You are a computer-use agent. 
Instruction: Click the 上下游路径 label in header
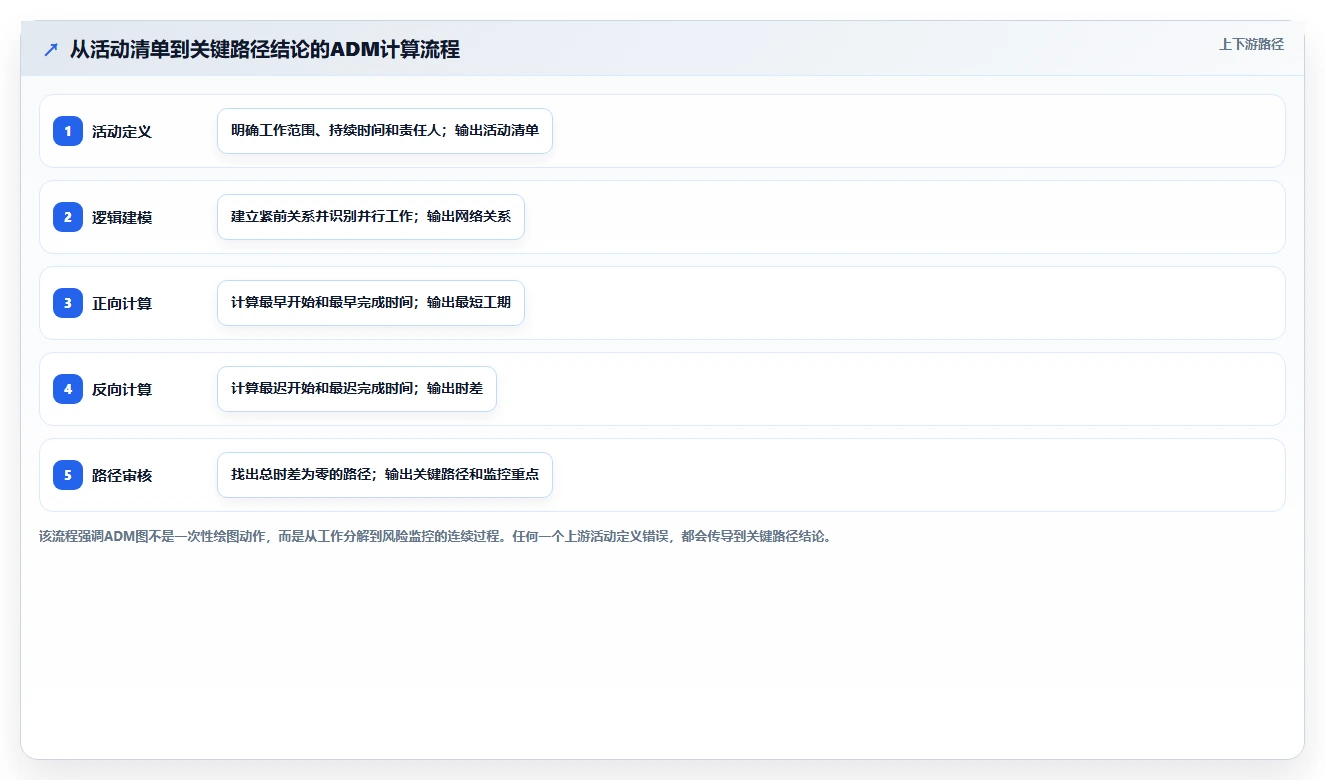(x=1251, y=44)
